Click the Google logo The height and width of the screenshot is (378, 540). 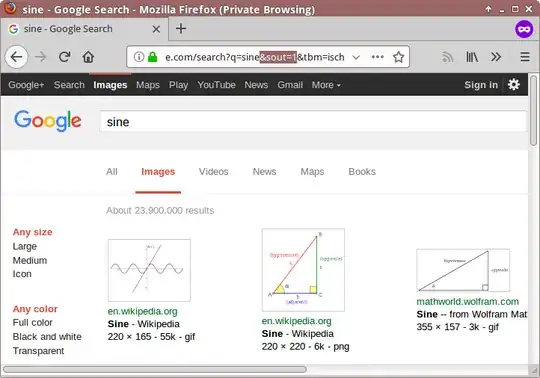[x=48, y=121]
